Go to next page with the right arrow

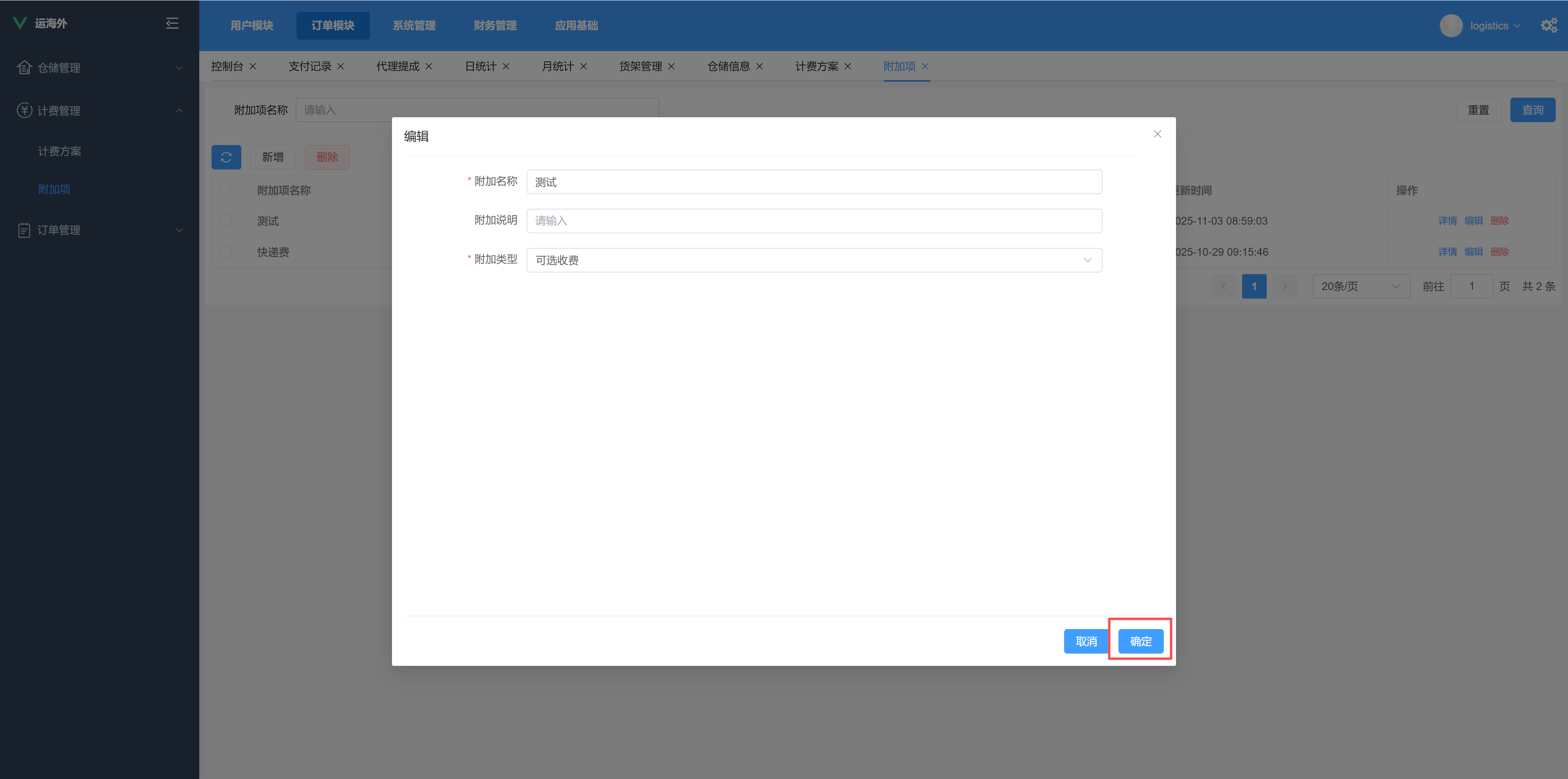(1285, 286)
